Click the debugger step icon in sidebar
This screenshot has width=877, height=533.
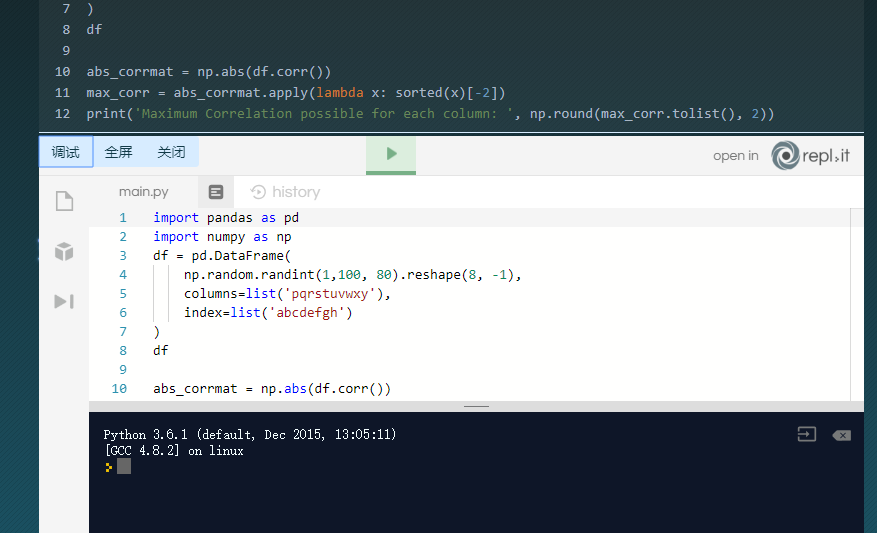(64, 301)
